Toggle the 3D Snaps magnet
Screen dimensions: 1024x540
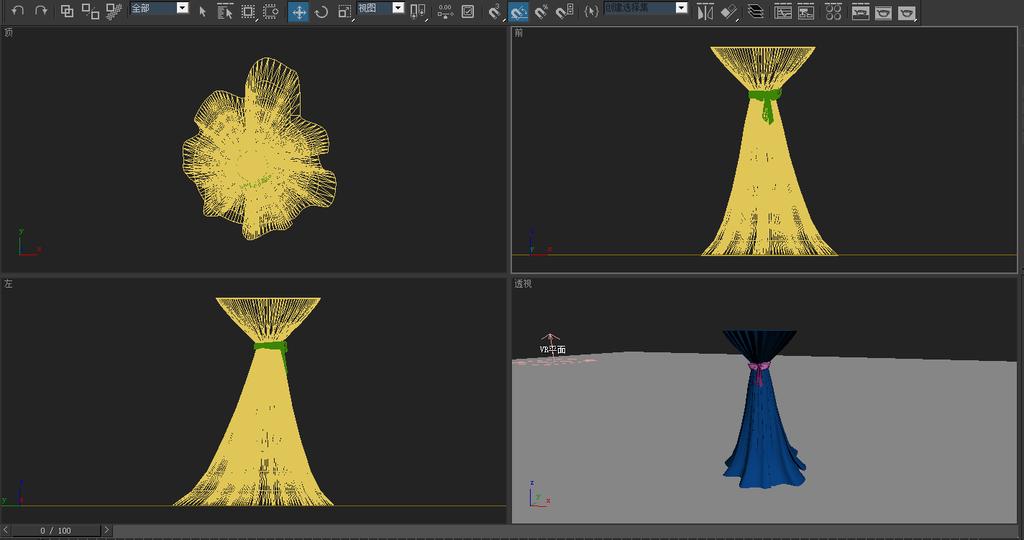495,12
